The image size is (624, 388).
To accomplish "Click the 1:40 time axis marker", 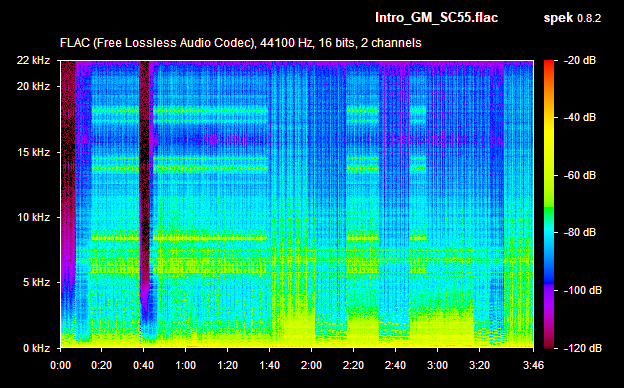I will tap(269, 365).
